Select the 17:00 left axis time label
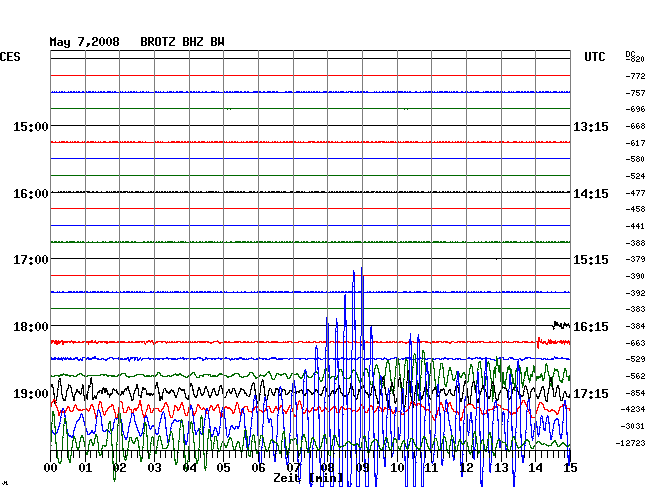This screenshot has height=494, width=650. tap(30, 260)
